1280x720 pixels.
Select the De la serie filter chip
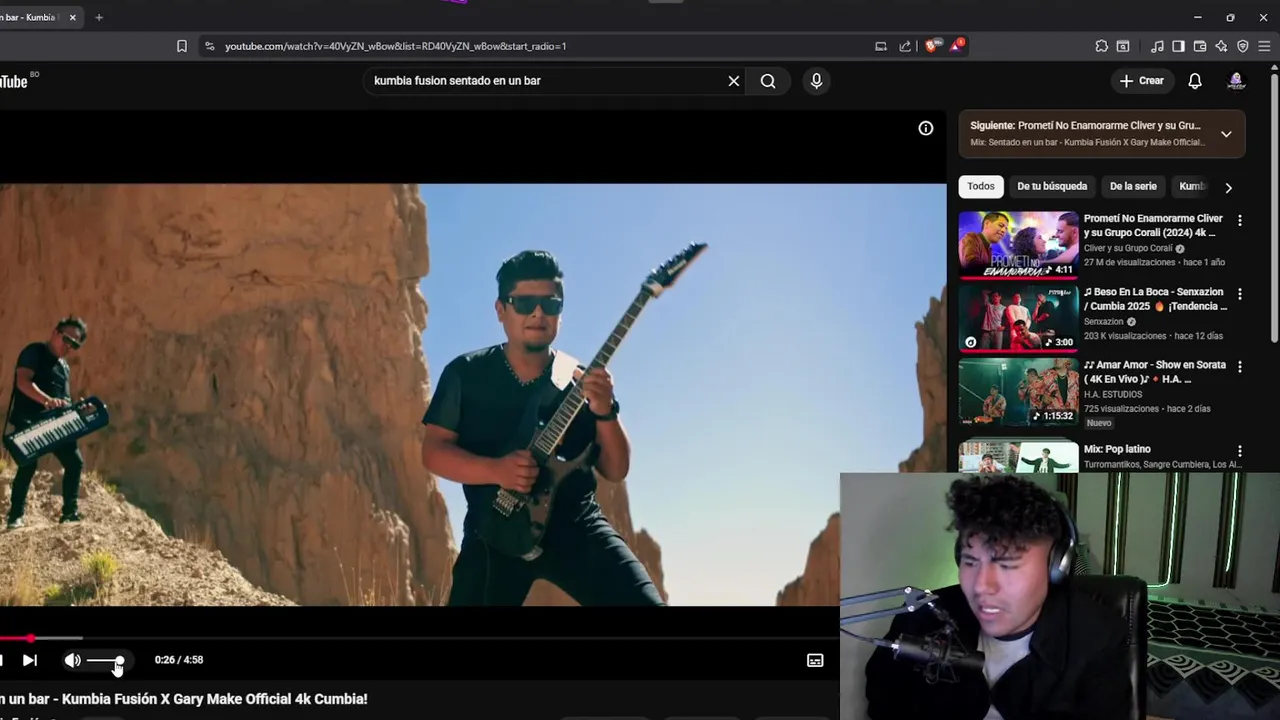coord(1133,186)
